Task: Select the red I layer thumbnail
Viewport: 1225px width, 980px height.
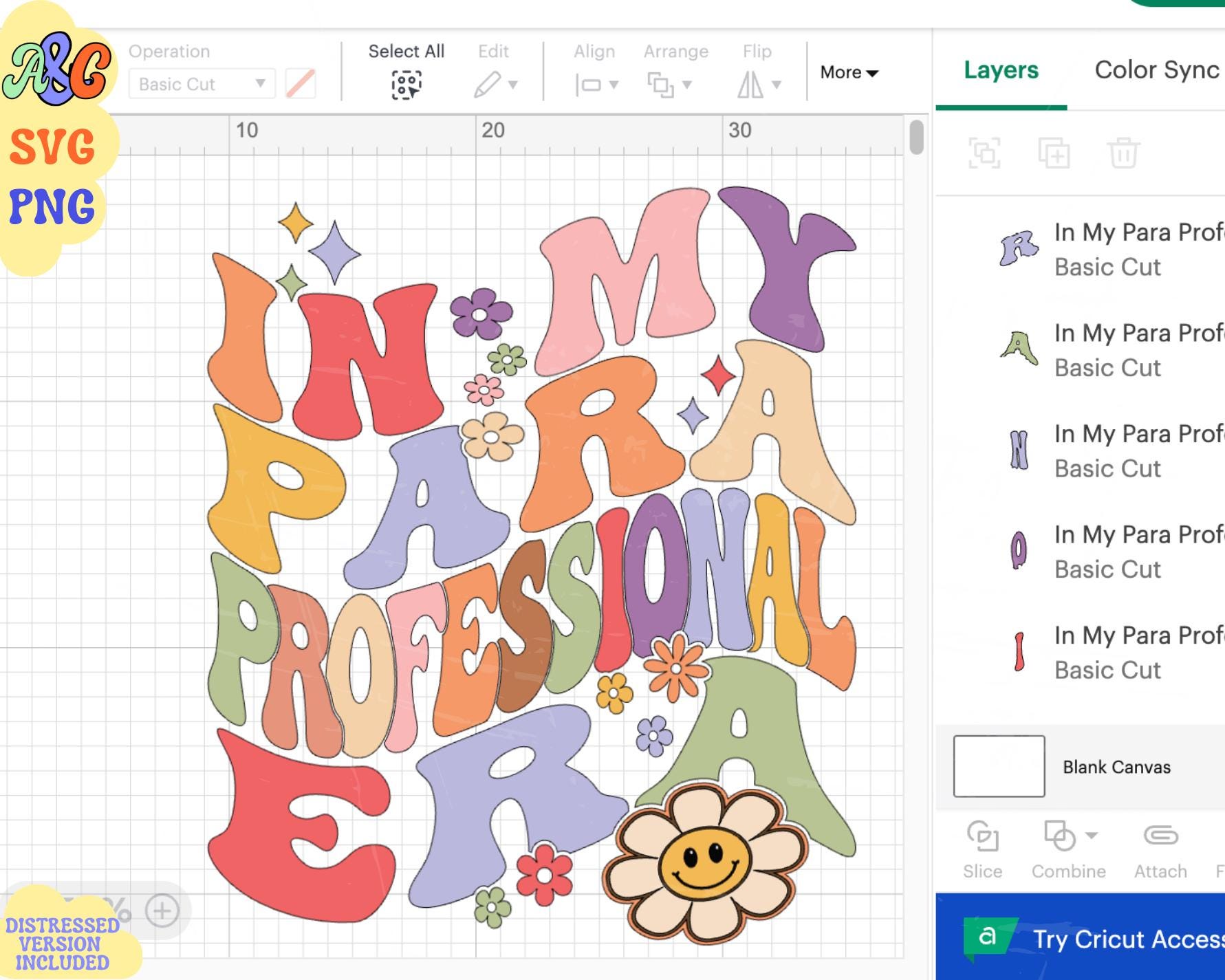Action: pyautogui.click(x=1019, y=651)
